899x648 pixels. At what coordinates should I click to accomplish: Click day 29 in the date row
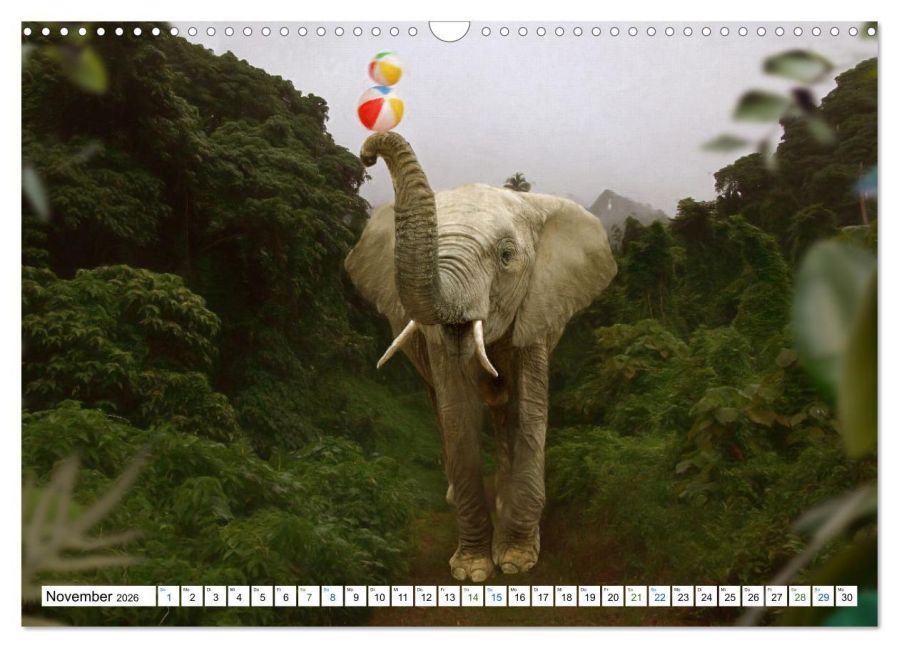[x=823, y=597]
